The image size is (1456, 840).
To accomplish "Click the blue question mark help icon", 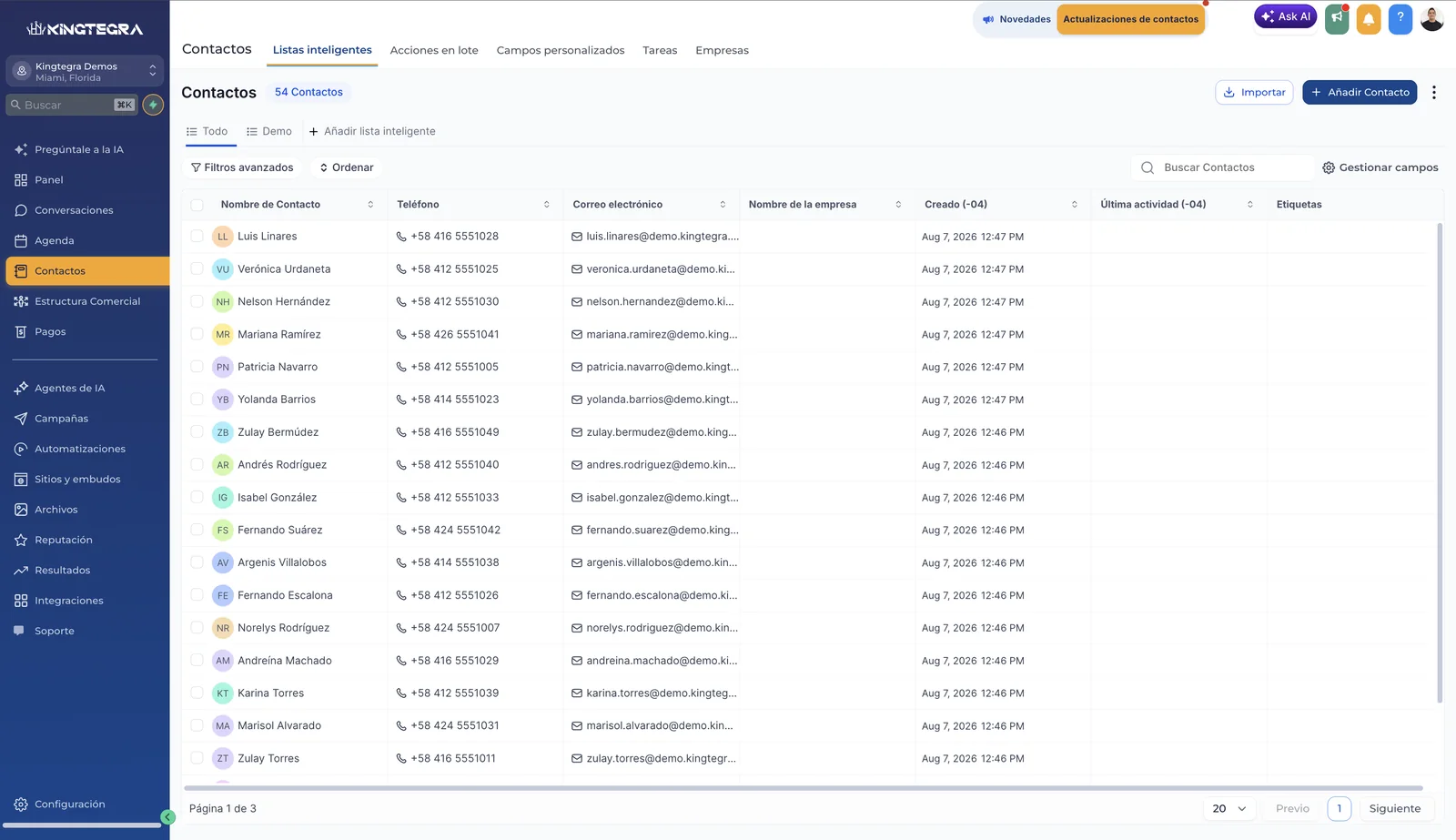I will pyautogui.click(x=1400, y=19).
